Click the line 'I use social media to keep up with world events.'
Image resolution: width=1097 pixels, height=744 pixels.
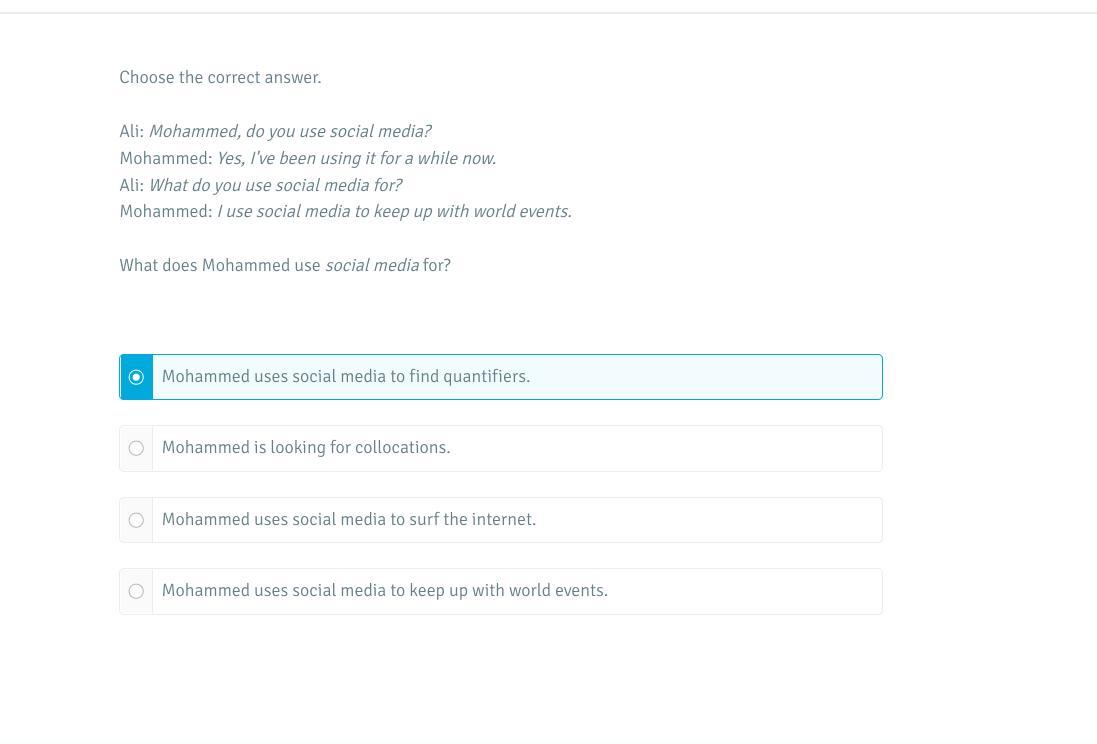click(x=394, y=212)
